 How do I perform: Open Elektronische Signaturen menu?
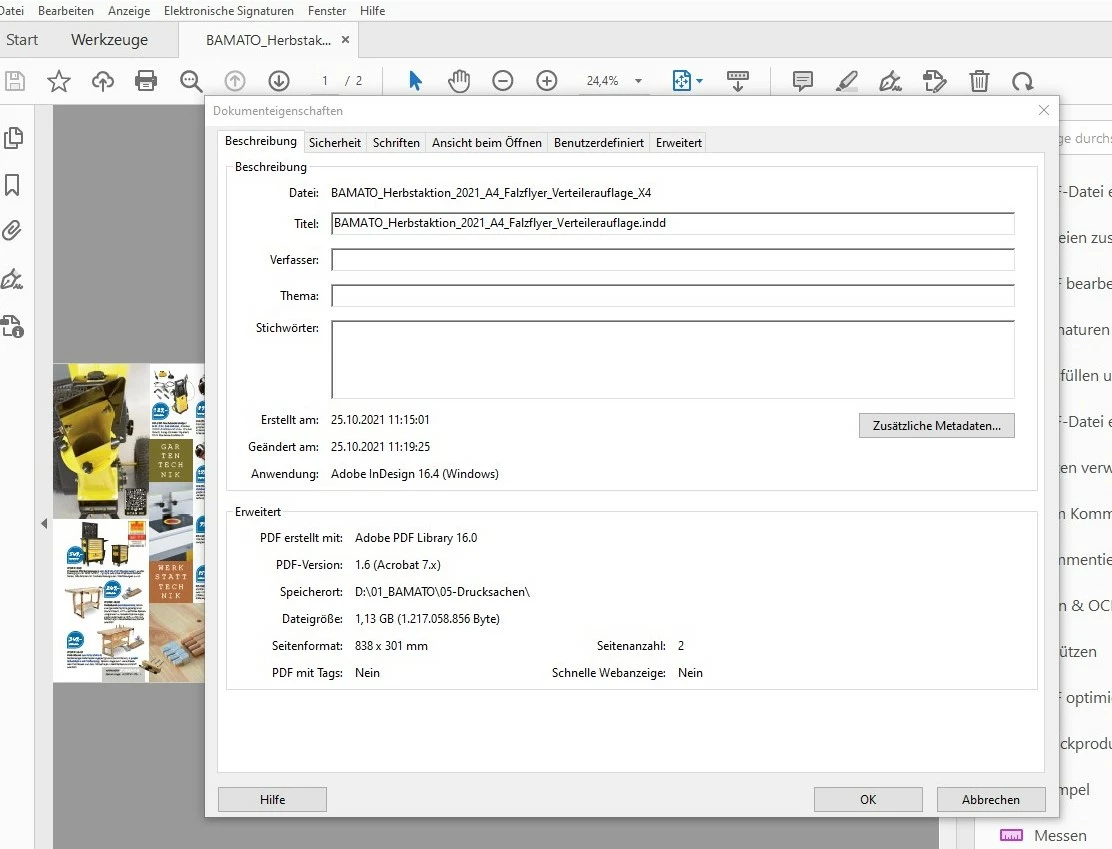[x=228, y=11]
